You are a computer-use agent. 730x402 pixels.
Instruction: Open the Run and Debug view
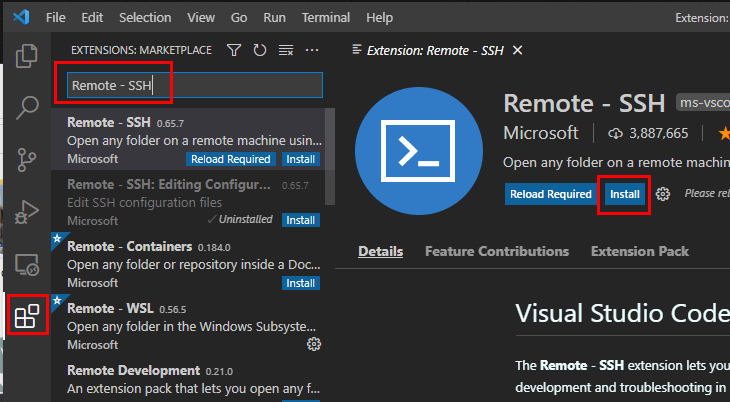[x=27, y=212]
